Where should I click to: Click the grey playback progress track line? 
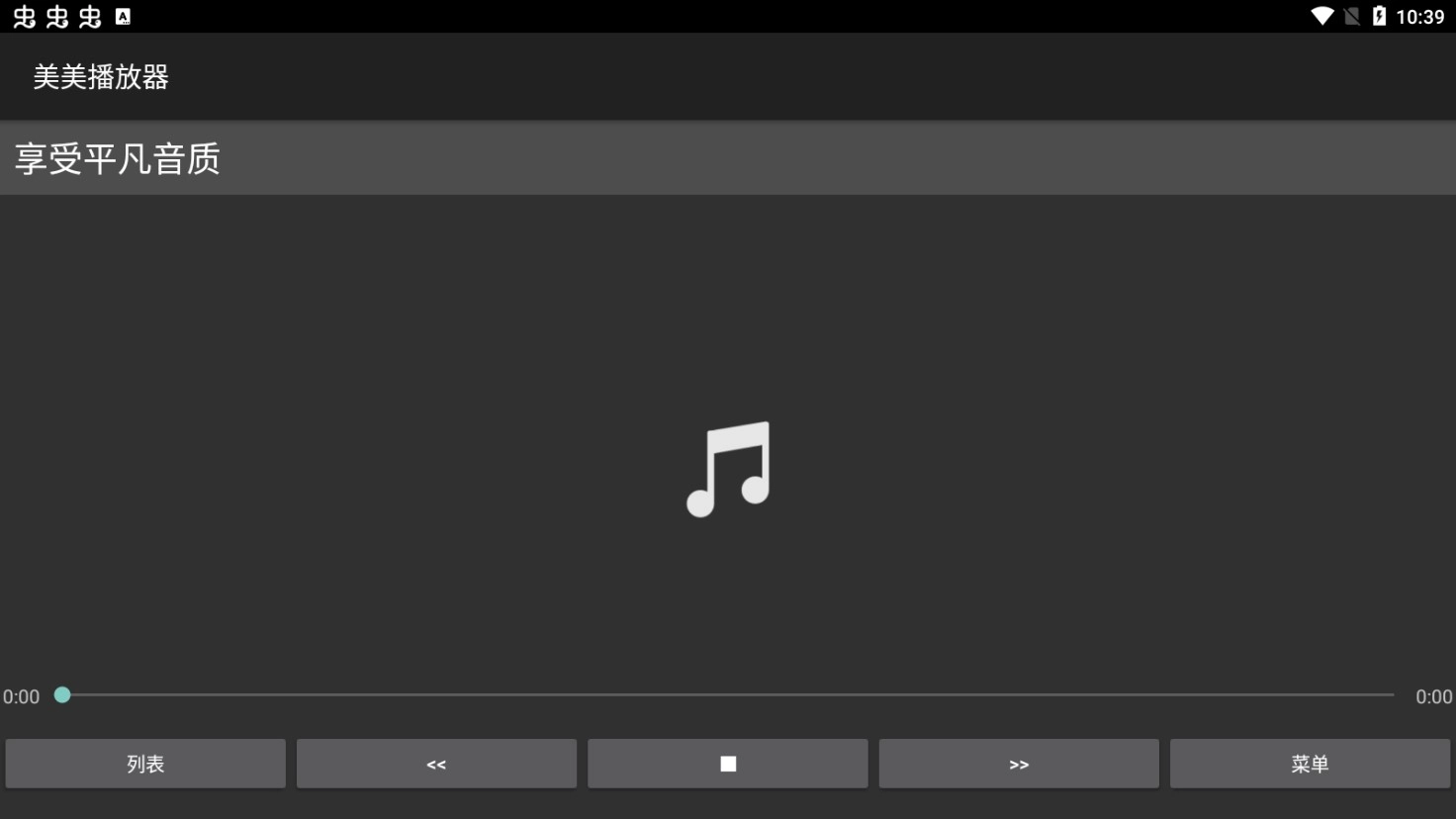tap(728, 695)
